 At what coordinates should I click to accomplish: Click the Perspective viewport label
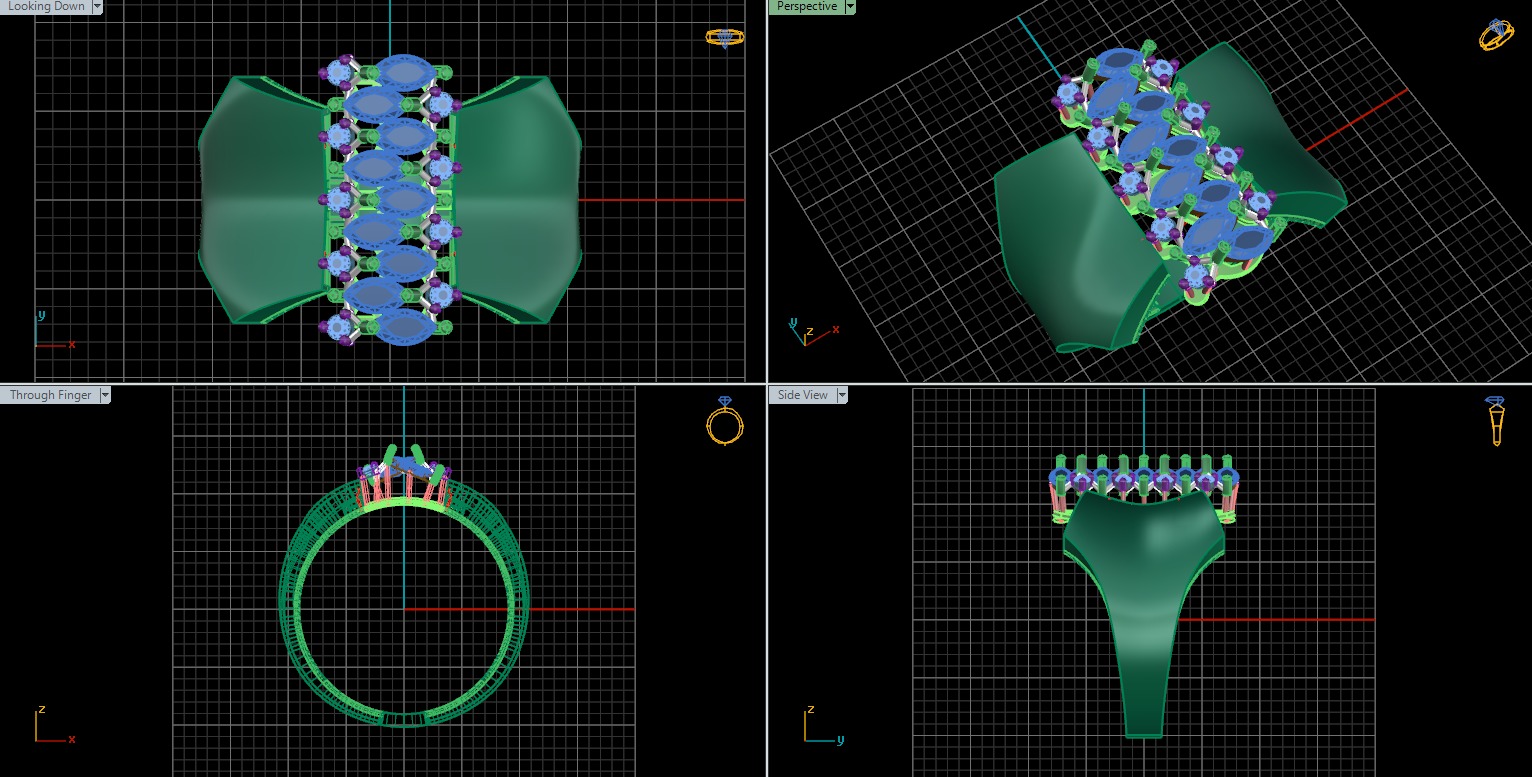pos(806,6)
